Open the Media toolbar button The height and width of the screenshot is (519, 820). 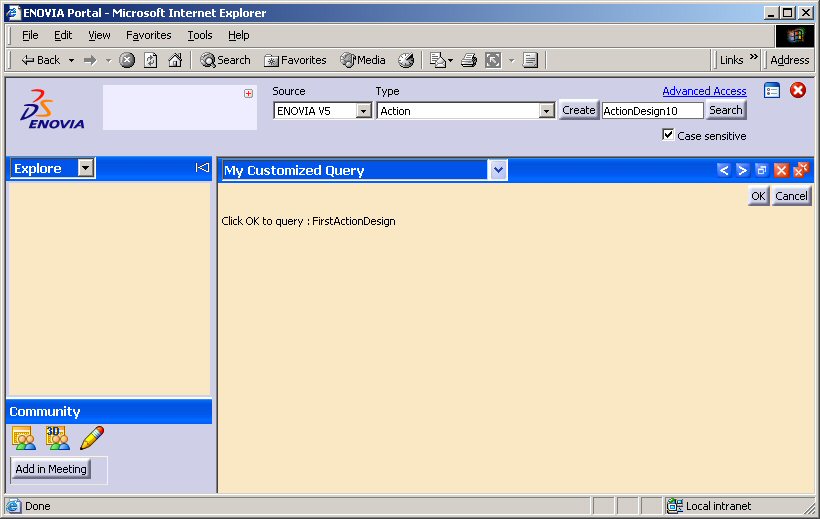pyautogui.click(x=362, y=60)
